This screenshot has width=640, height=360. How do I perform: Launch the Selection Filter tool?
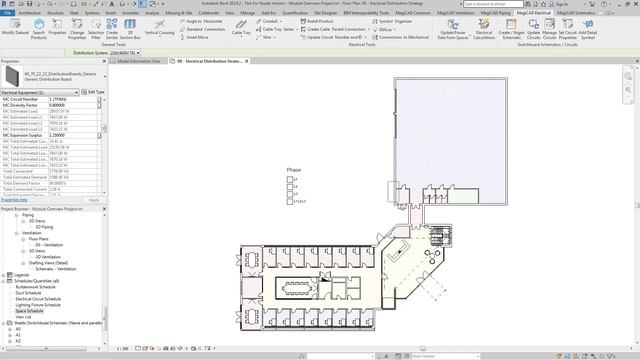coord(96,29)
